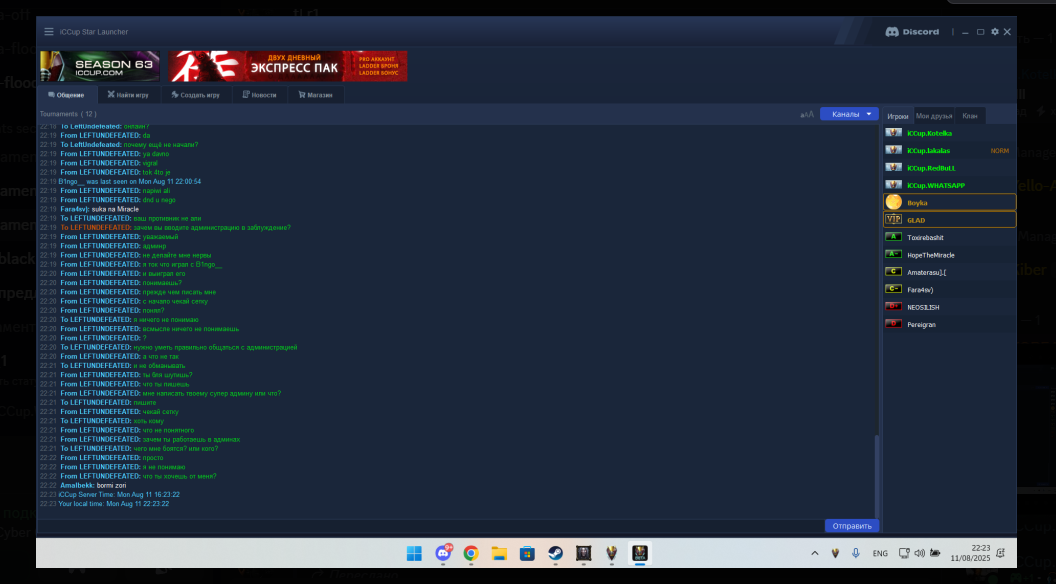Open File Explorer from the taskbar

point(499,554)
